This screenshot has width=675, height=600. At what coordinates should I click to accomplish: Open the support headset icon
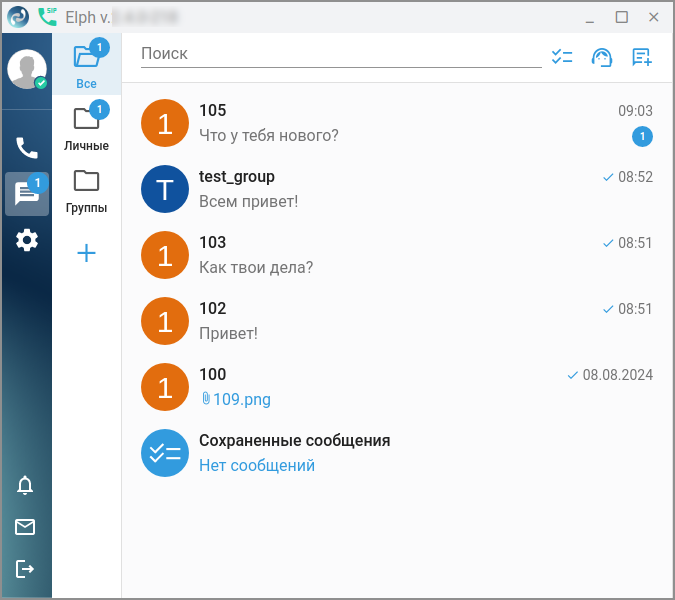[602, 57]
